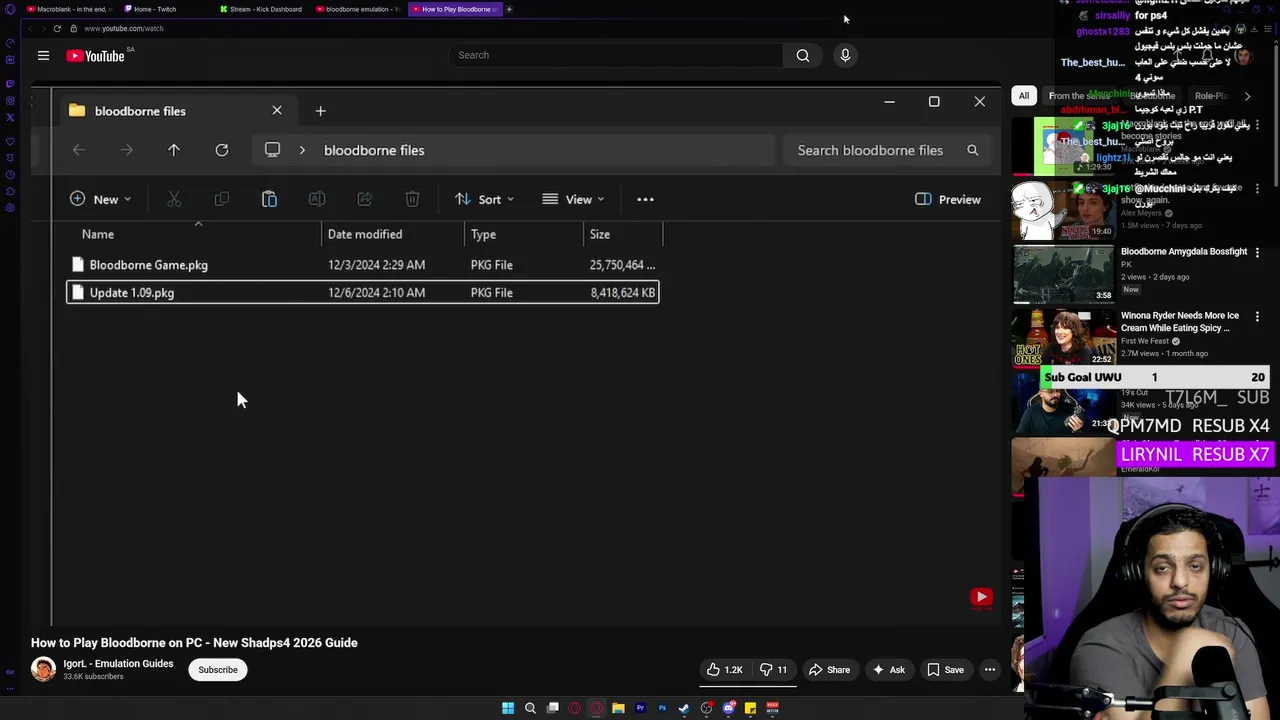The image size is (1280, 720).
Task: Open IgorL - Emulation Guides channel
Action: click(118, 664)
